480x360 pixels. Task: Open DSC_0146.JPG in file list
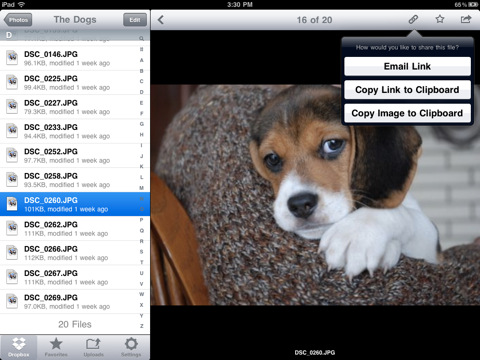click(x=69, y=58)
